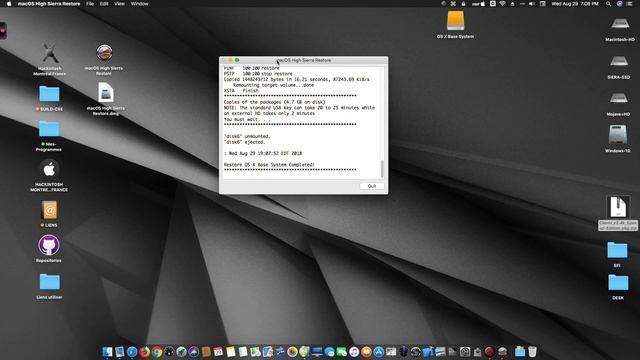
Task: Click the "disk6" ejected log line
Action: (x=244, y=142)
